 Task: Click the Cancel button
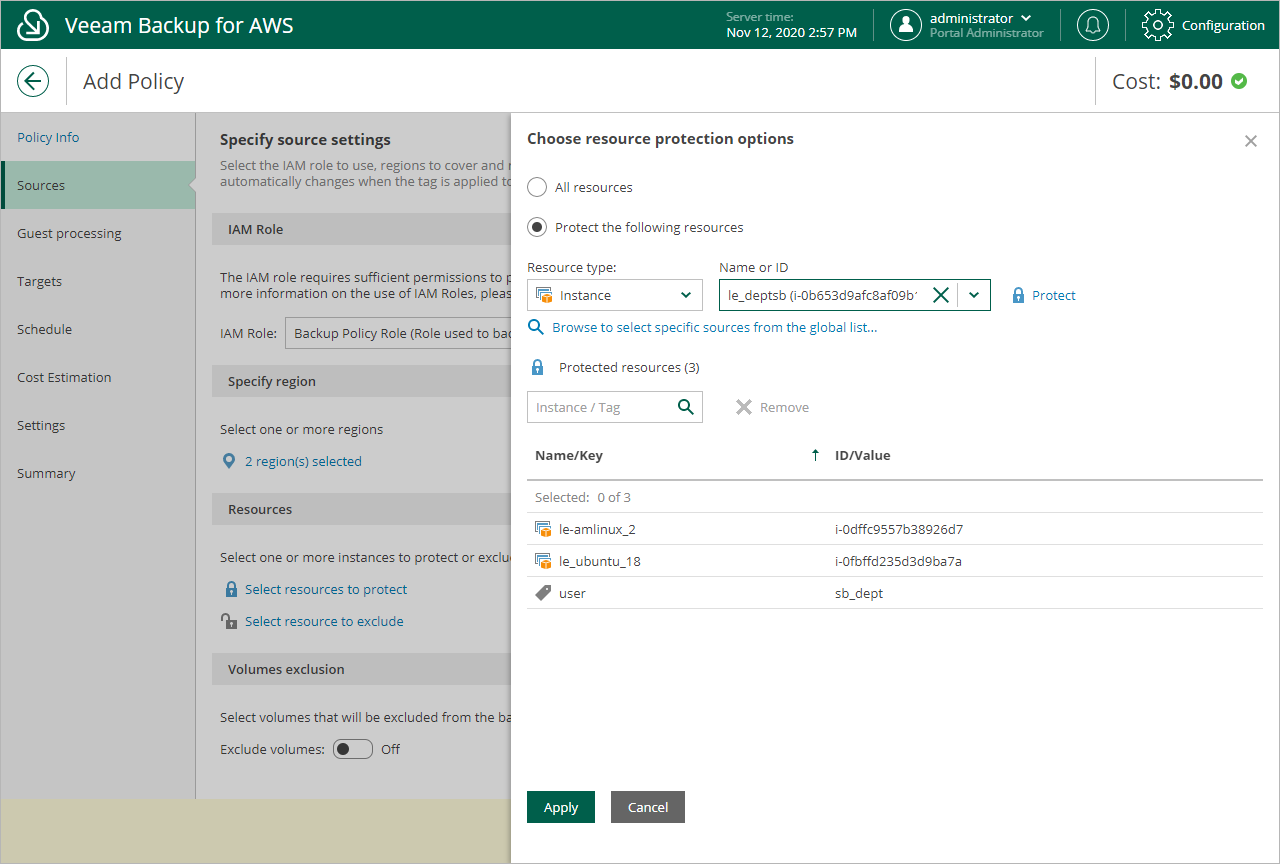(x=648, y=807)
